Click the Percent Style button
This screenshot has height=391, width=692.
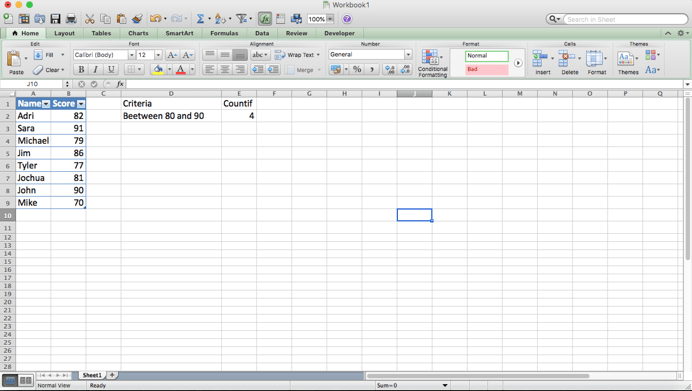(357, 69)
